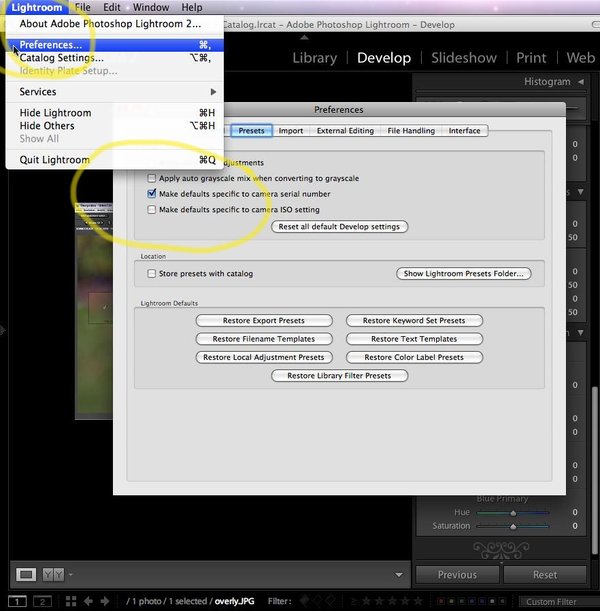Select main window button labeled 1
The width and height of the screenshot is (600, 611).
[x=16, y=601]
